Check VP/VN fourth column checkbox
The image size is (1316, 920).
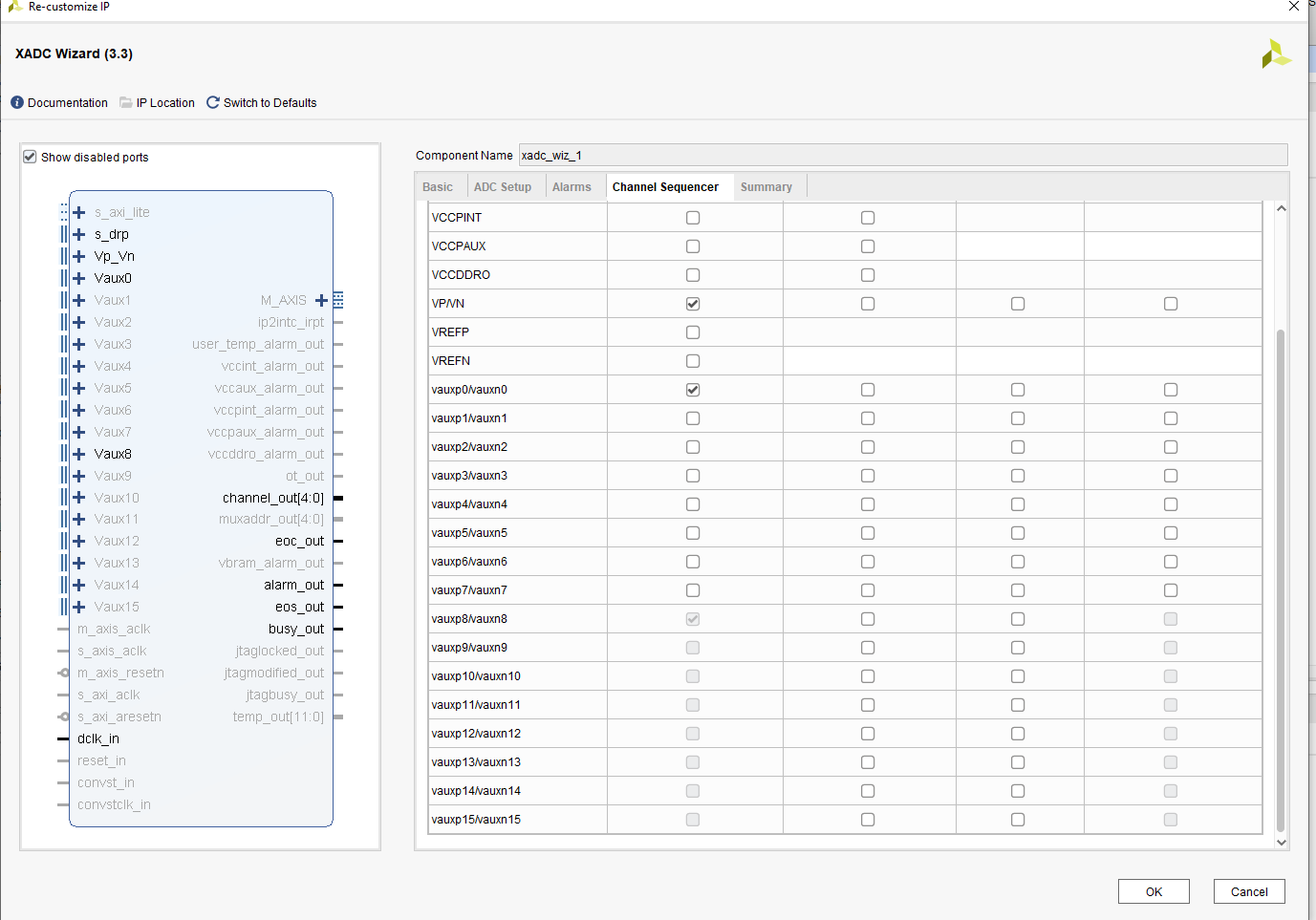tap(1171, 304)
